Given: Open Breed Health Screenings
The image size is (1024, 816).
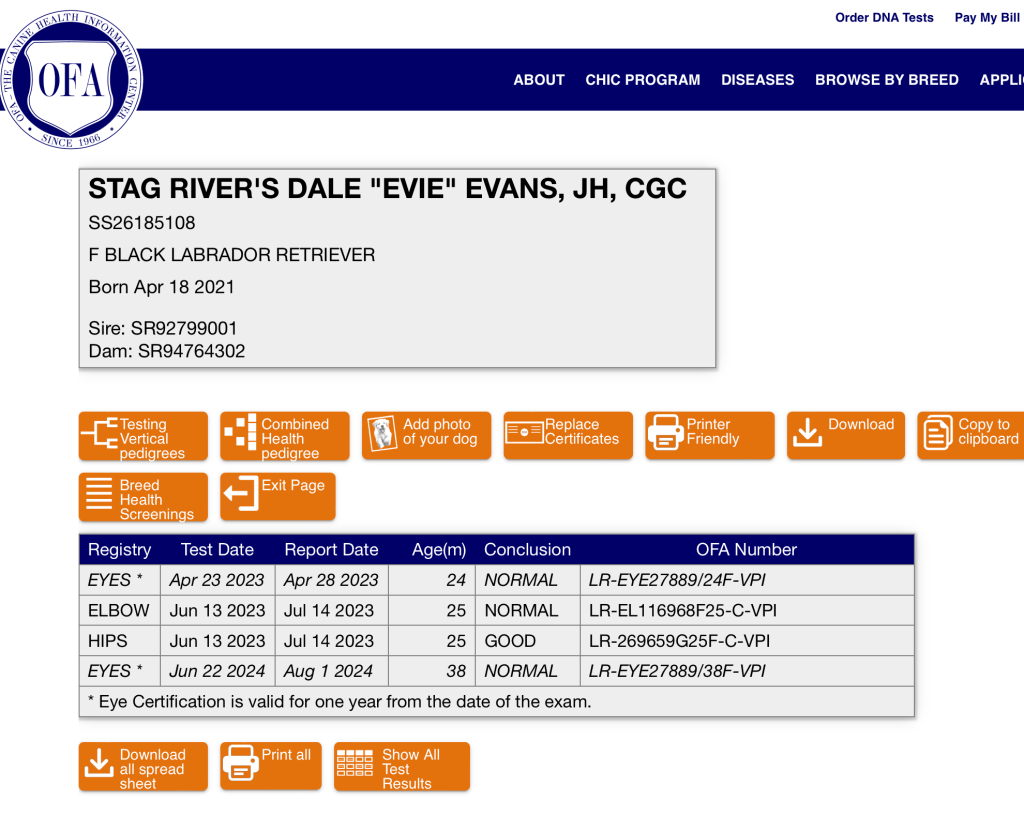Looking at the screenshot, I should click(143, 498).
